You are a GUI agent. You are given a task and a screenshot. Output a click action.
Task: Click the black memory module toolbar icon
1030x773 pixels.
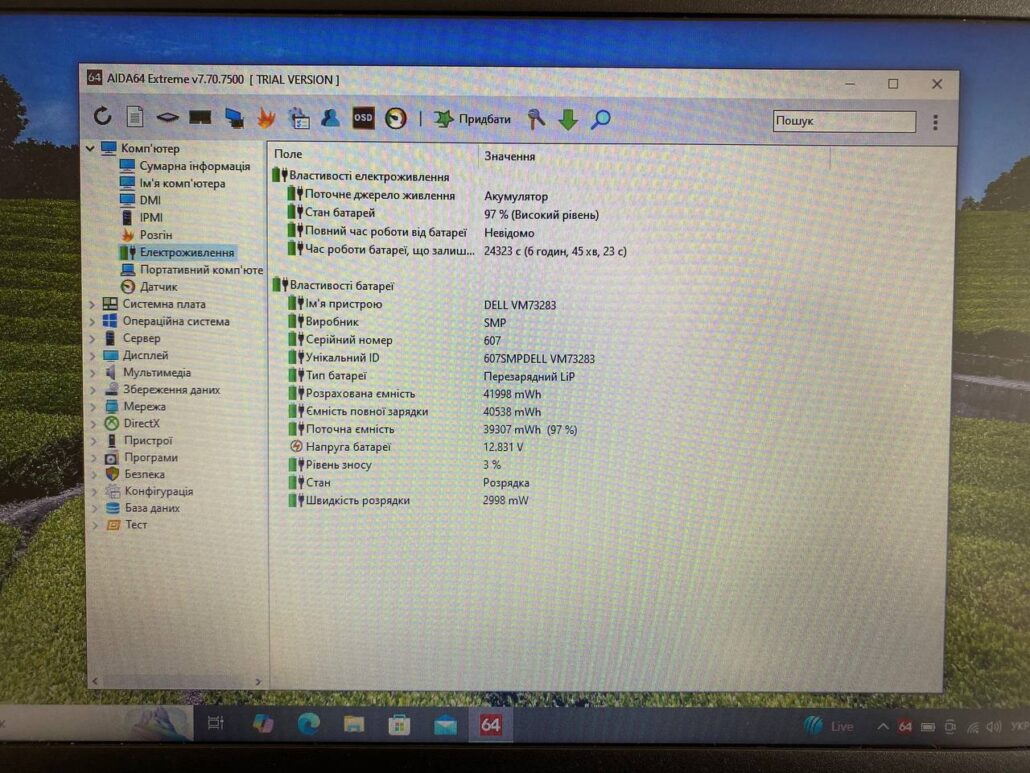[x=200, y=118]
